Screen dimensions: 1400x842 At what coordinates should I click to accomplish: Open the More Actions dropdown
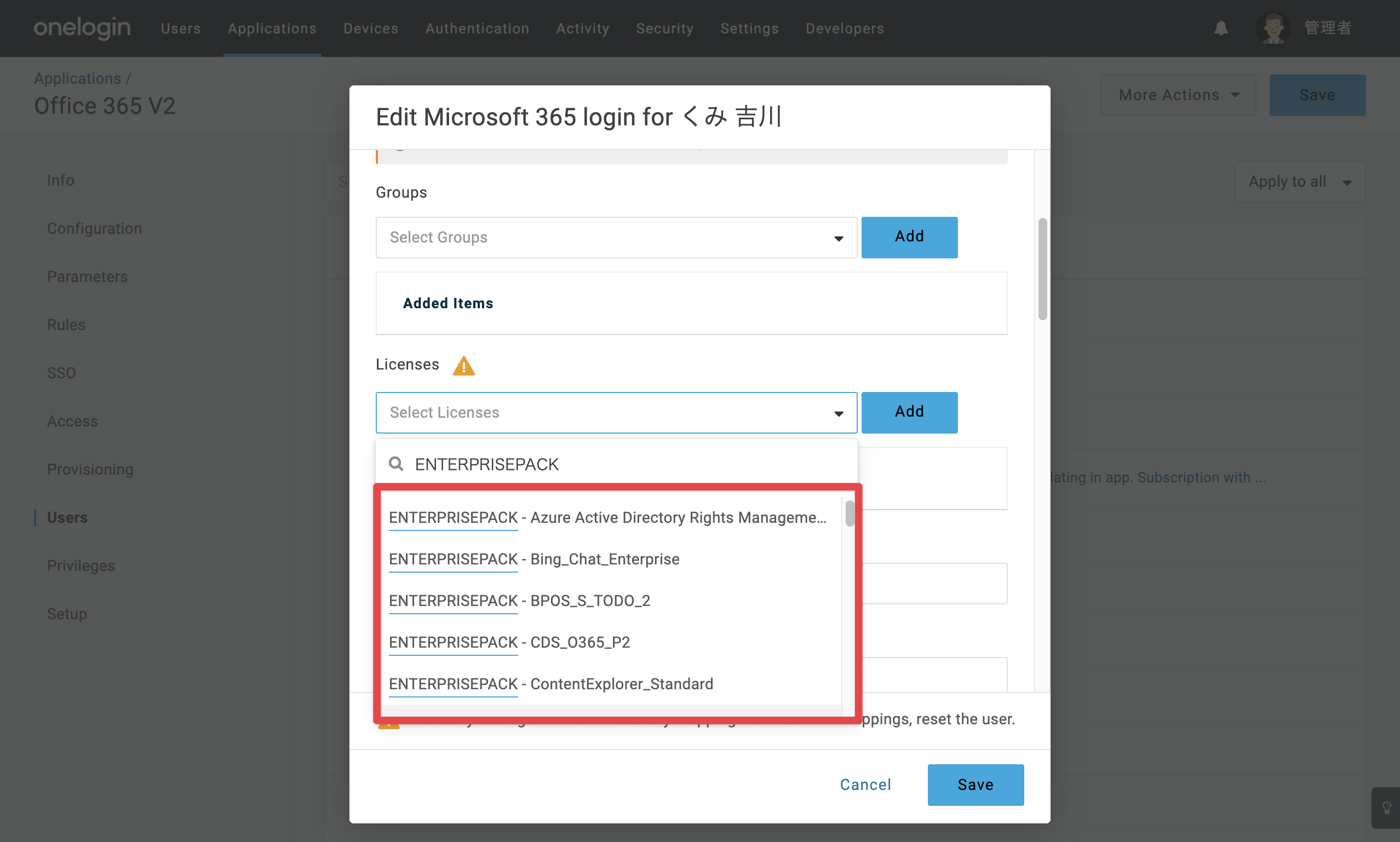click(x=1178, y=95)
